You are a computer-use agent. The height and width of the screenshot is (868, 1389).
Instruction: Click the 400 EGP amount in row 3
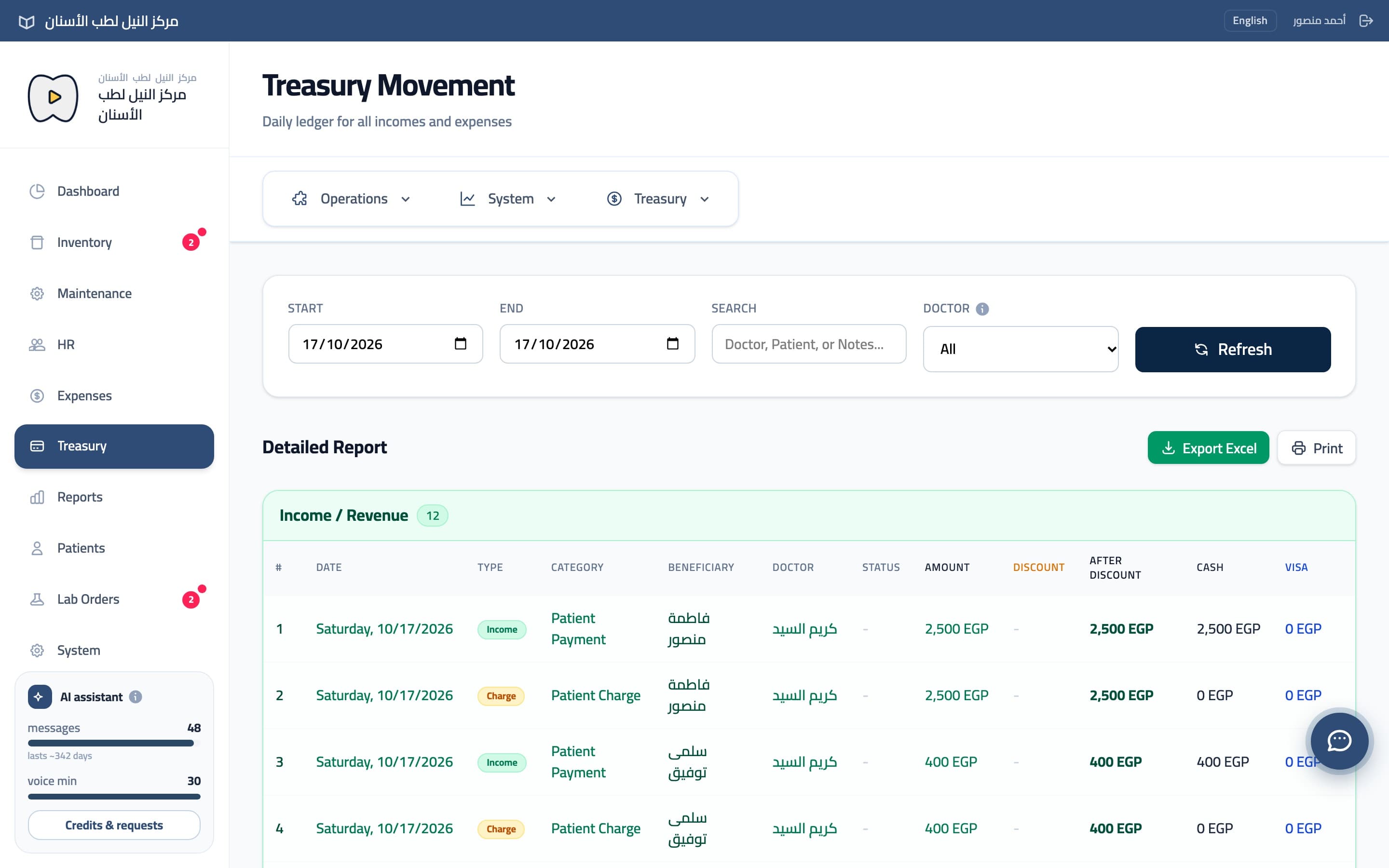pos(951,762)
